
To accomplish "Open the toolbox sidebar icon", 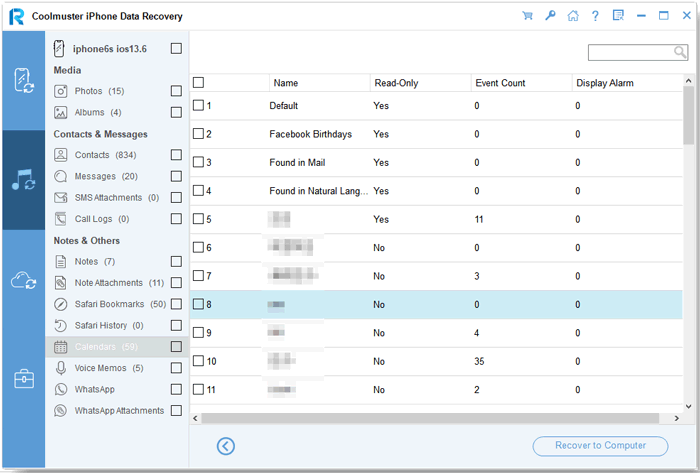I will (24, 379).
